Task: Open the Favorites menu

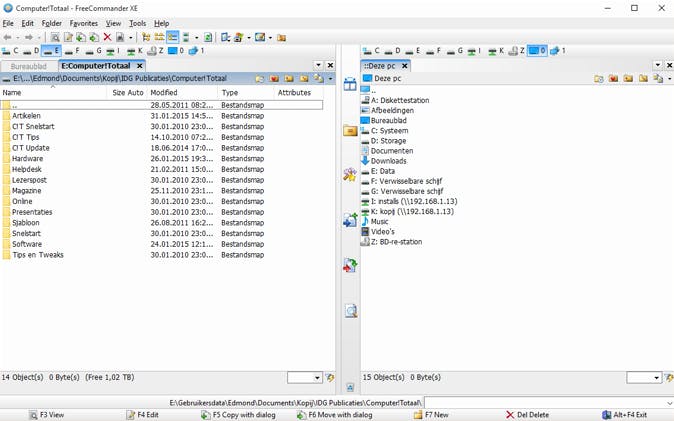Action: point(84,23)
